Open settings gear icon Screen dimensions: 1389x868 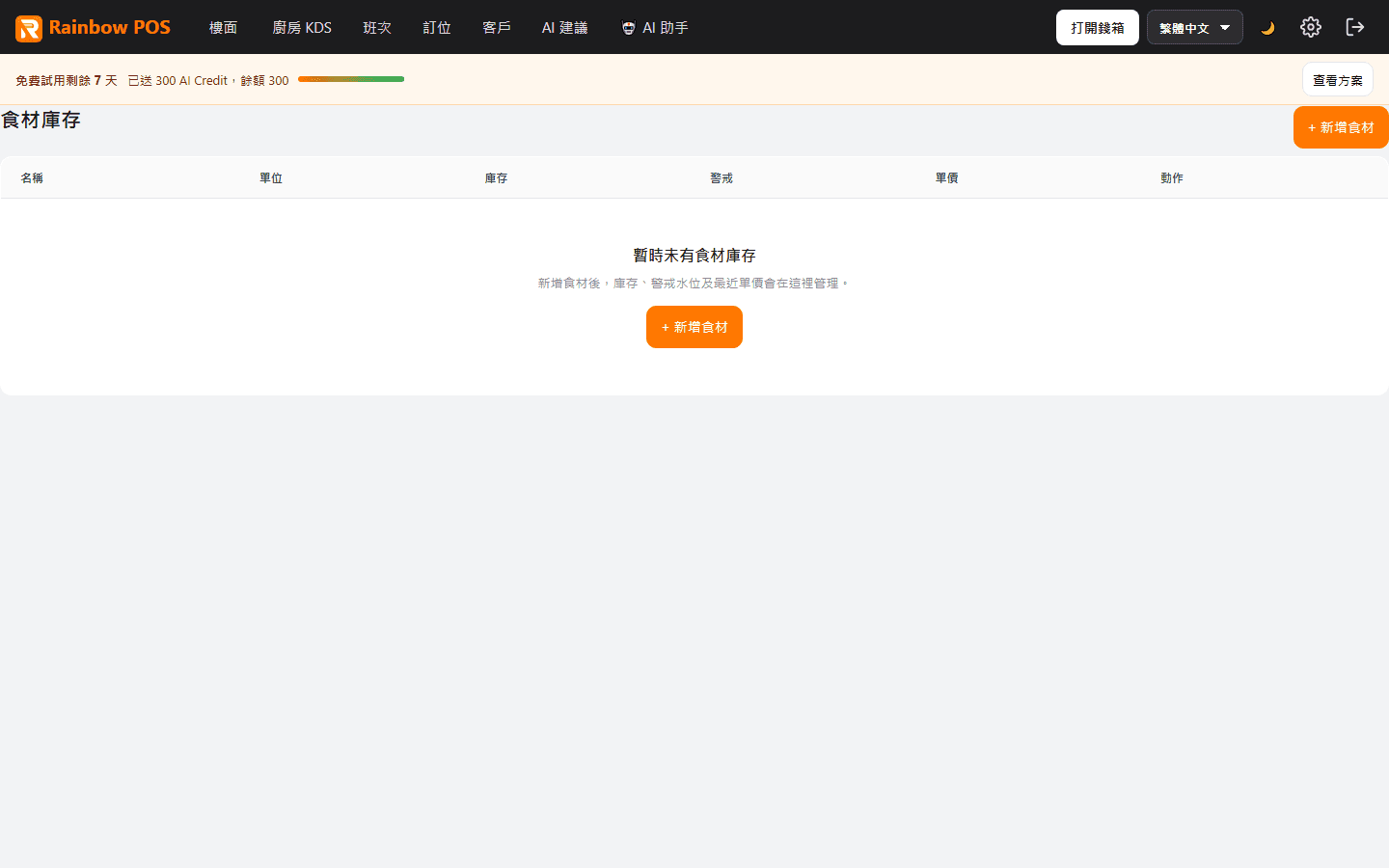[x=1310, y=27]
